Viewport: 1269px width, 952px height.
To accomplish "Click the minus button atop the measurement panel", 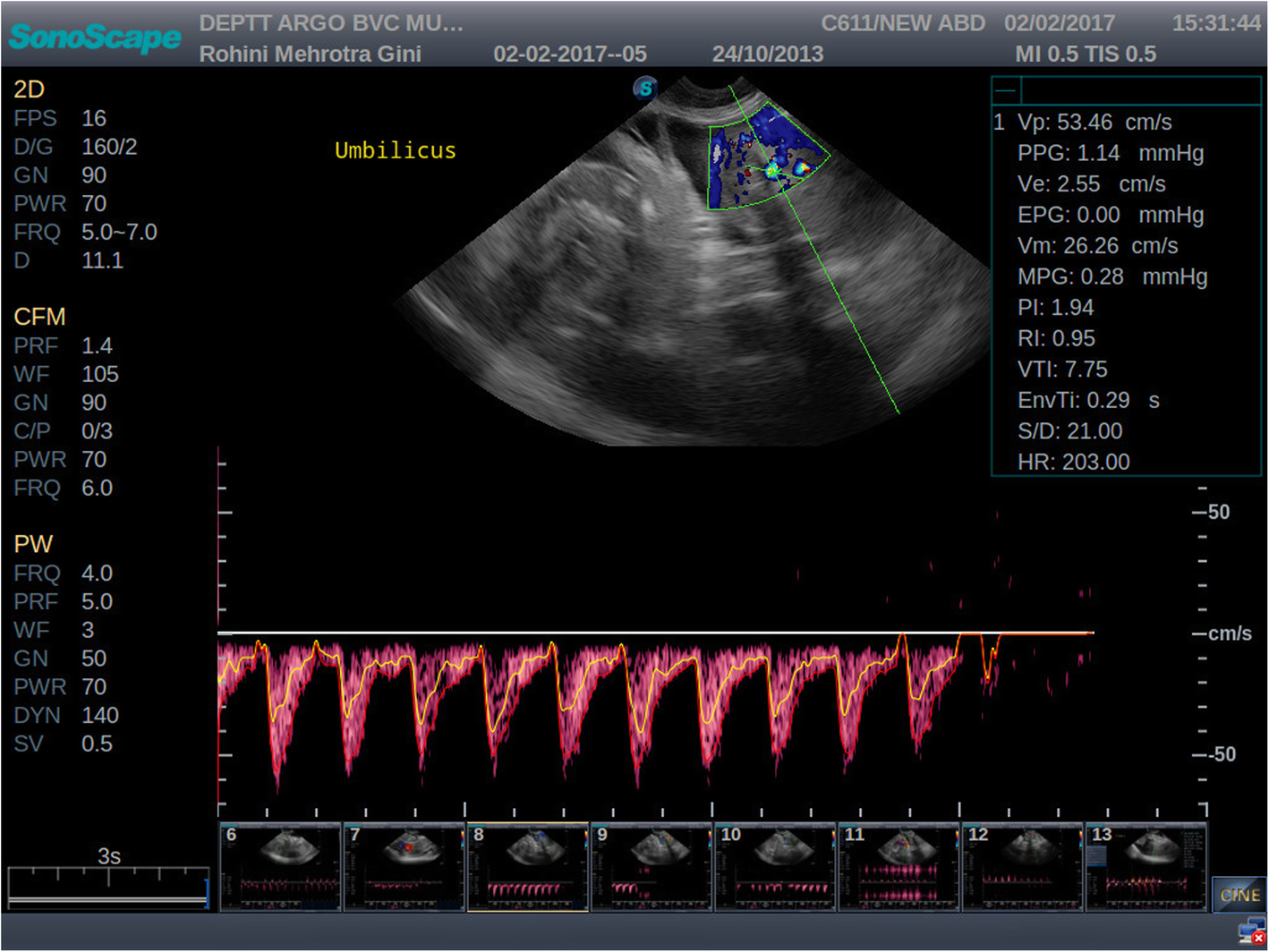I will 1006,90.
